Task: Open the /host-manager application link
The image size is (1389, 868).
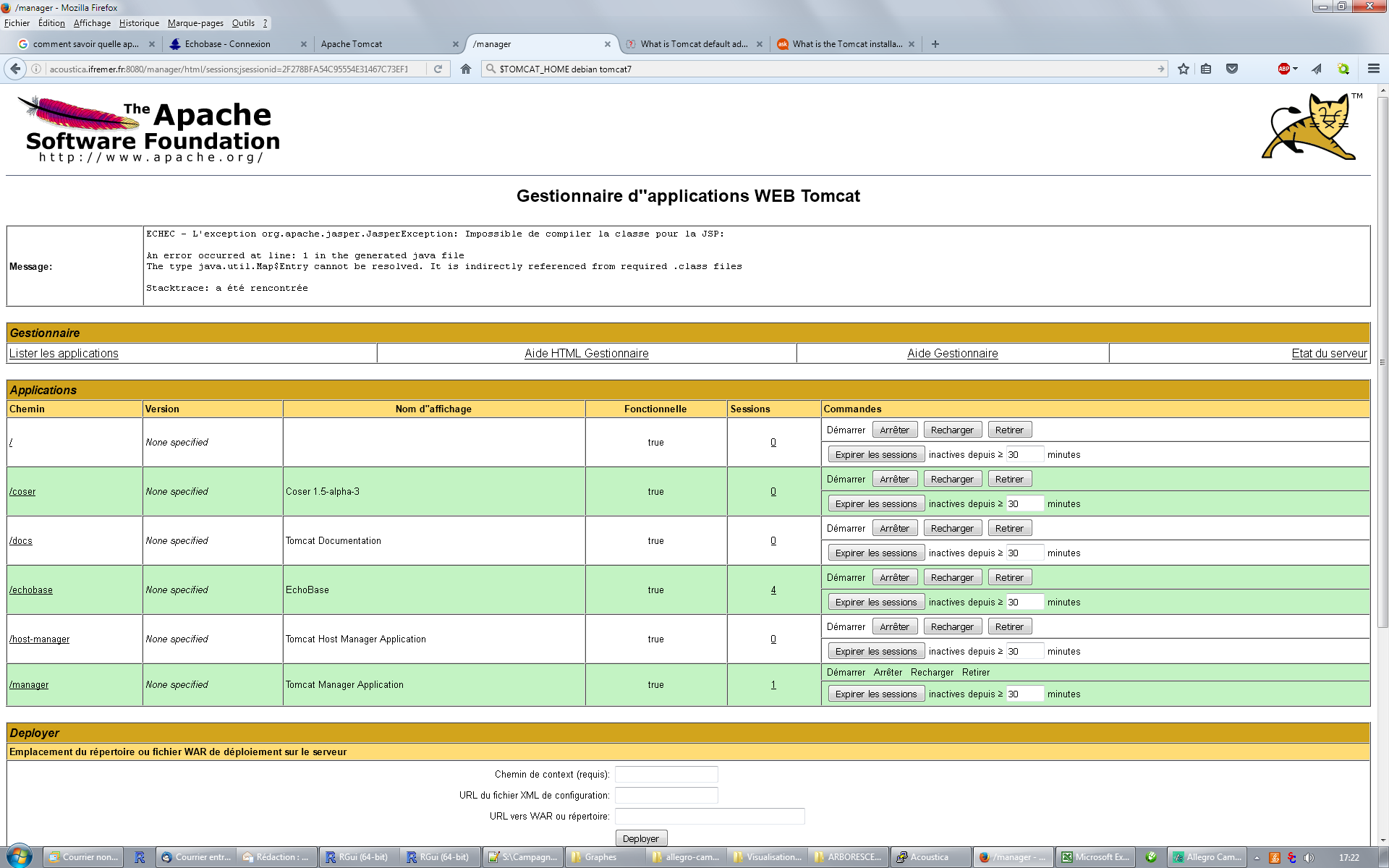Action: click(x=39, y=639)
